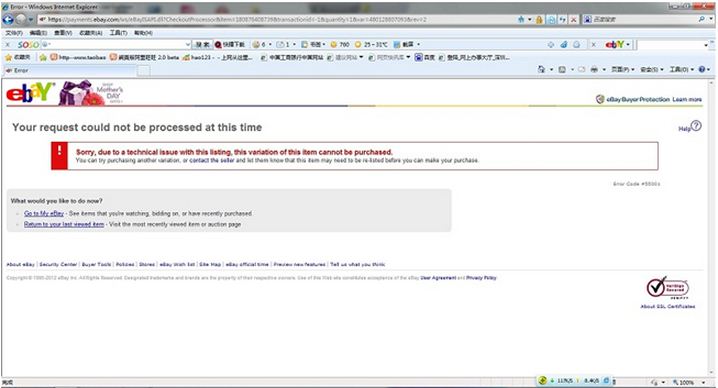718x388 pixels.
Task: Click the browser Forward arrow button
Action: point(21,20)
